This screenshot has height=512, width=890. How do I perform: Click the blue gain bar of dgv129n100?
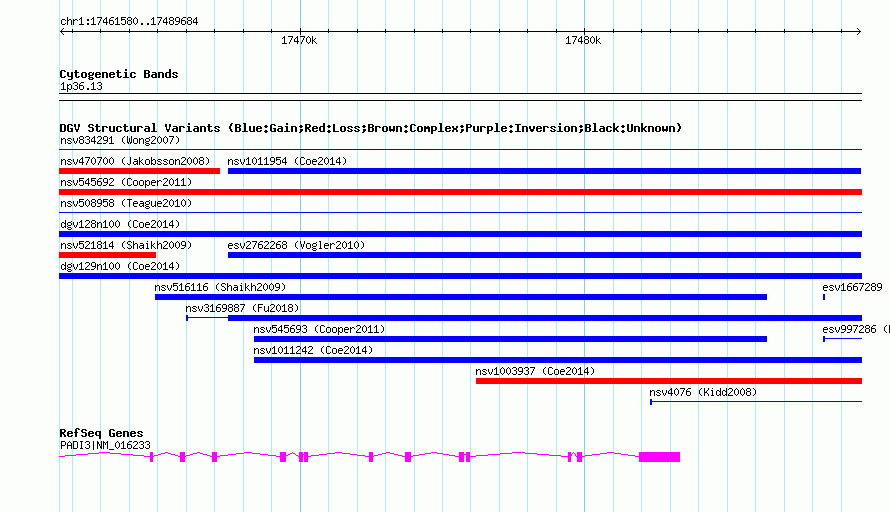[x=460, y=276]
